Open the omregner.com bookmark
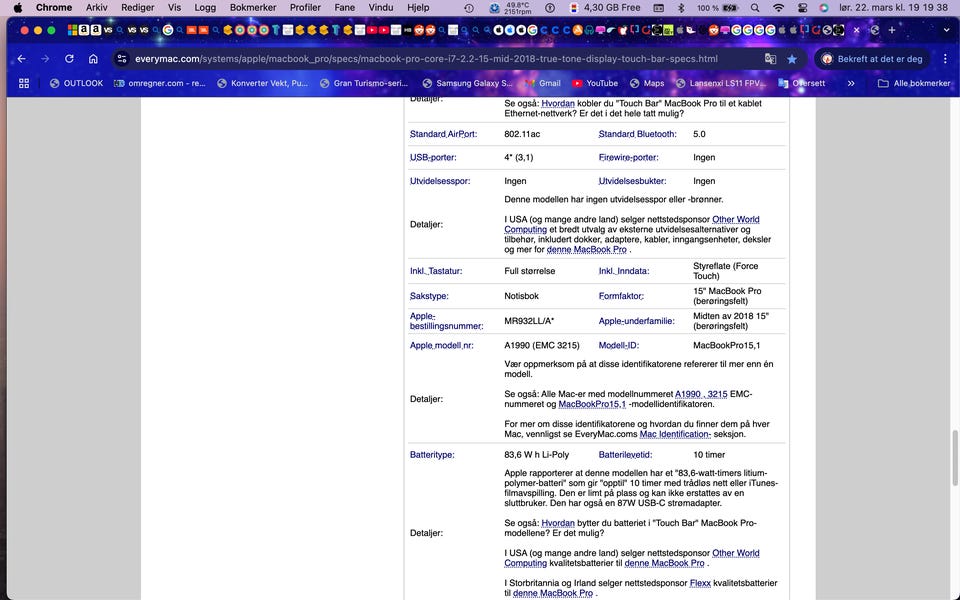Image resolution: width=960 pixels, height=600 pixels. pyautogui.click(x=160, y=83)
